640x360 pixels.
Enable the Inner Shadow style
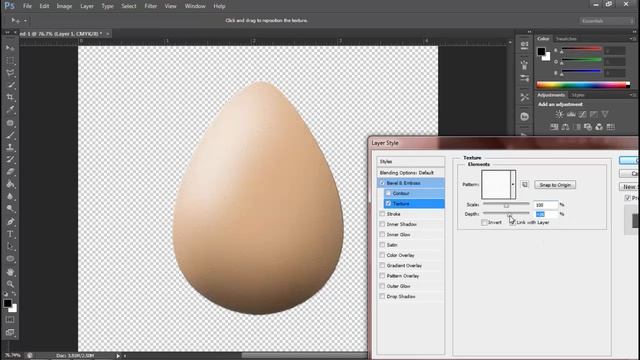pyautogui.click(x=382, y=224)
